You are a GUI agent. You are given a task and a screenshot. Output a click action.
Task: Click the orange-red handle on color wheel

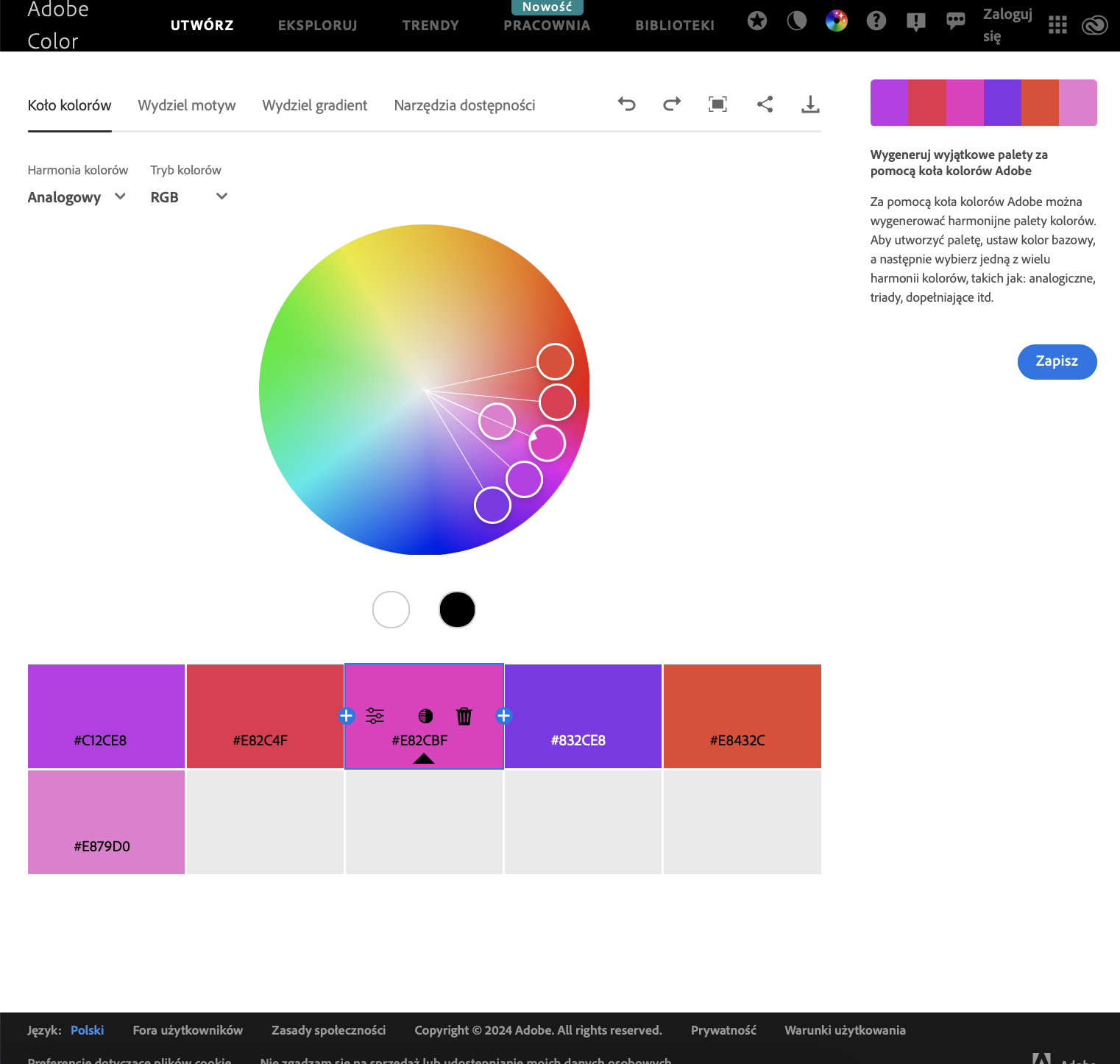(x=555, y=361)
